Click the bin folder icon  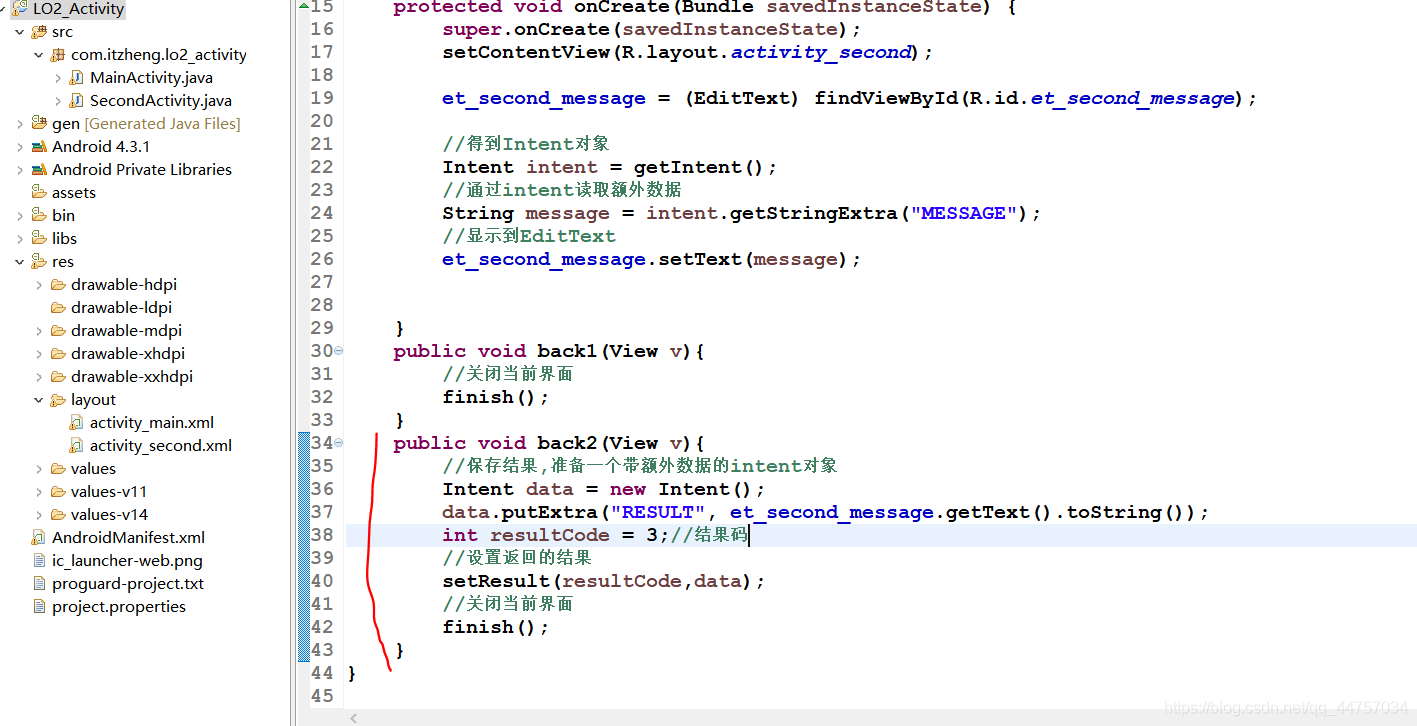click(x=39, y=216)
